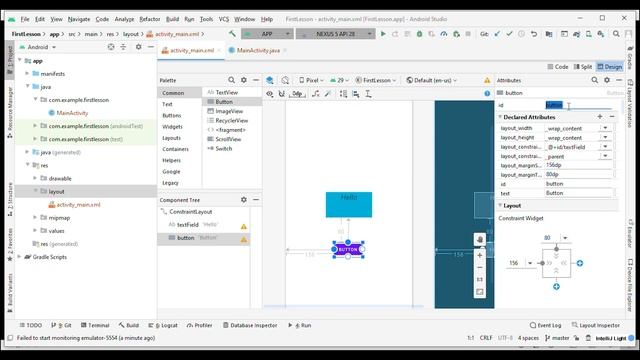Screen dimensions: 640x360
Task: Open the top margin 80 dropdown
Action: coord(565,238)
